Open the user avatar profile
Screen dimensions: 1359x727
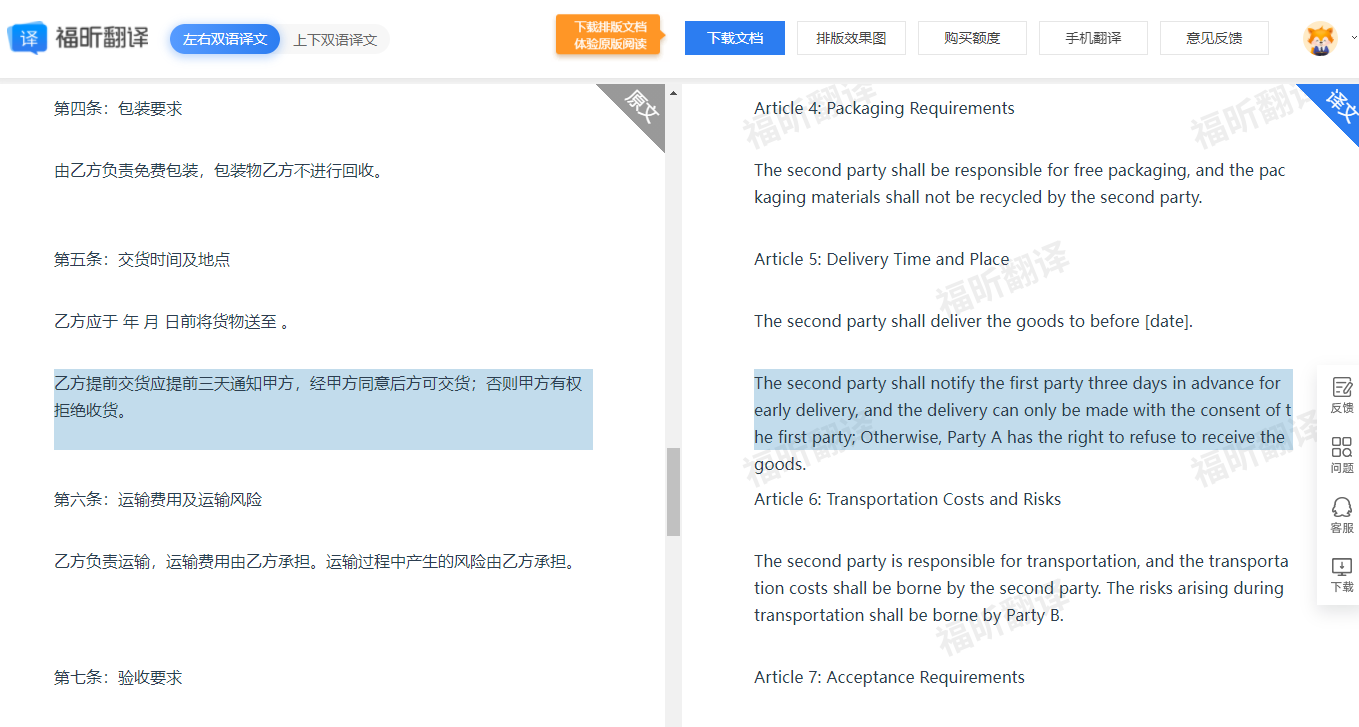click(1320, 39)
